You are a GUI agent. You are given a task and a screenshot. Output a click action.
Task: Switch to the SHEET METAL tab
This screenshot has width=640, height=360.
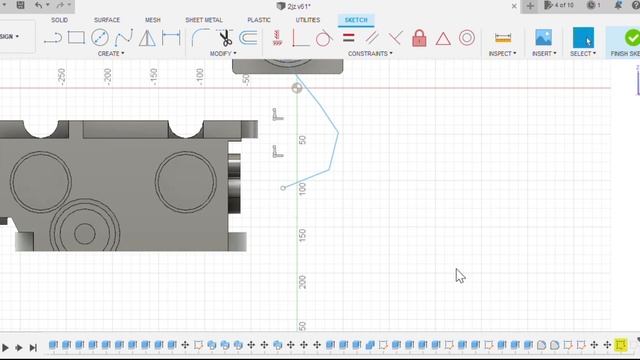[204, 20]
